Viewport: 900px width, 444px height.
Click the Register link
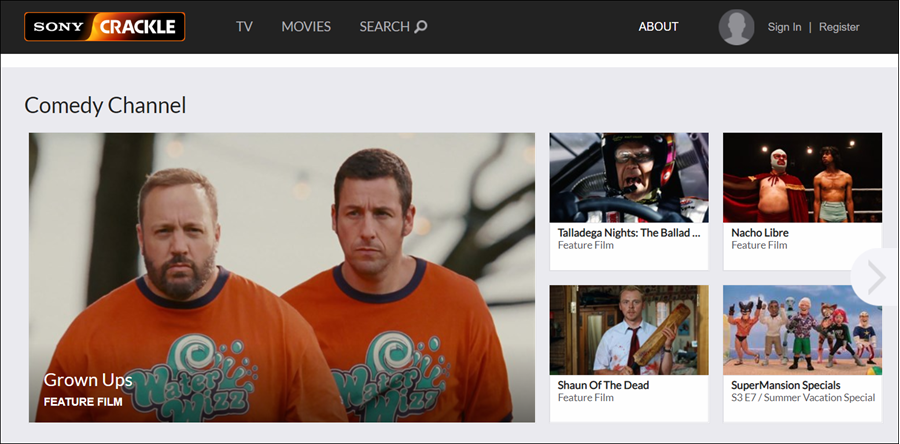pyautogui.click(x=839, y=27)
